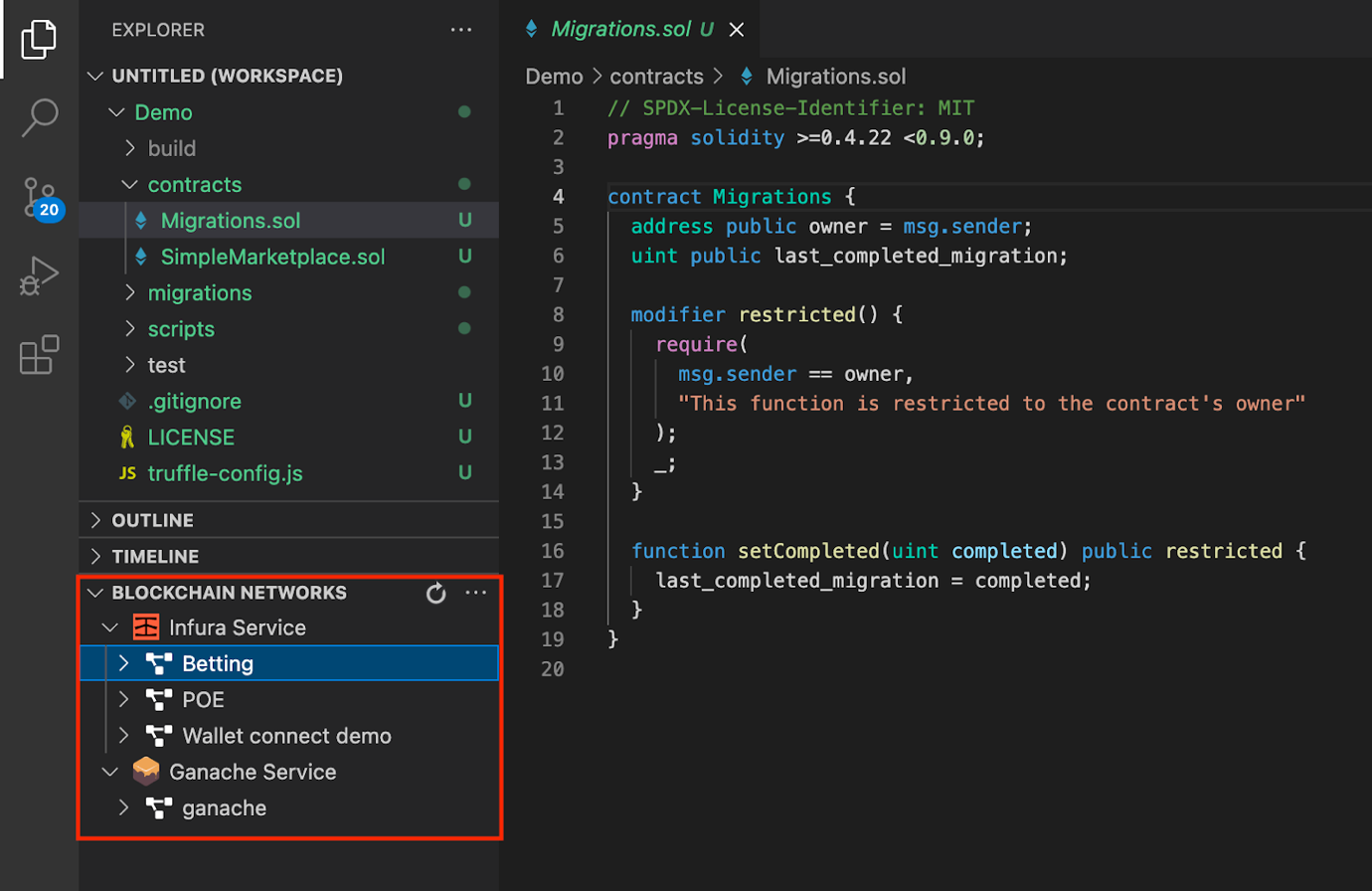Open Blockchain Networks more actions menu
This screenshot has width=1372, height=891.
coord(476,593)
